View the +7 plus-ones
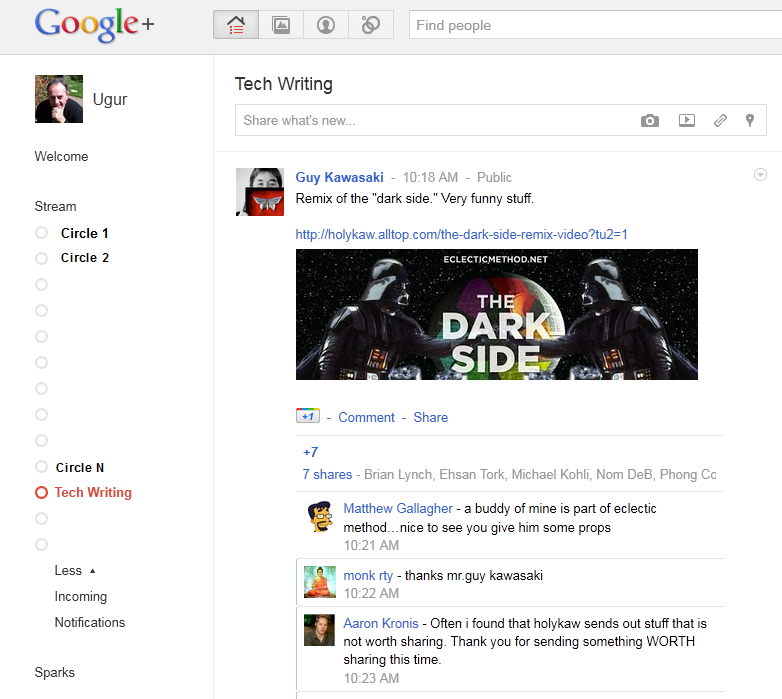 310,452
